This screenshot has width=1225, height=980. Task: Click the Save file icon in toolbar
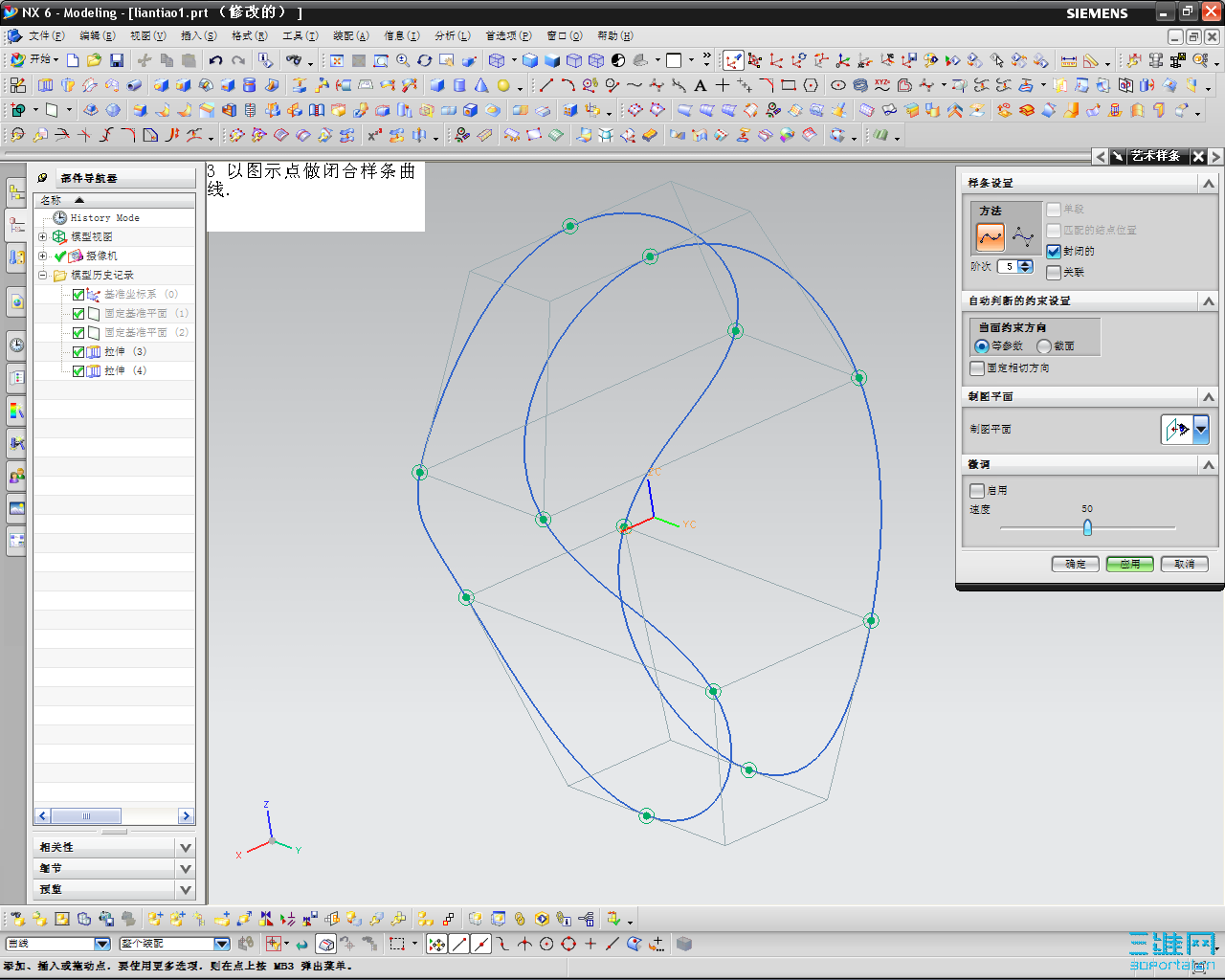pos(117,60)
